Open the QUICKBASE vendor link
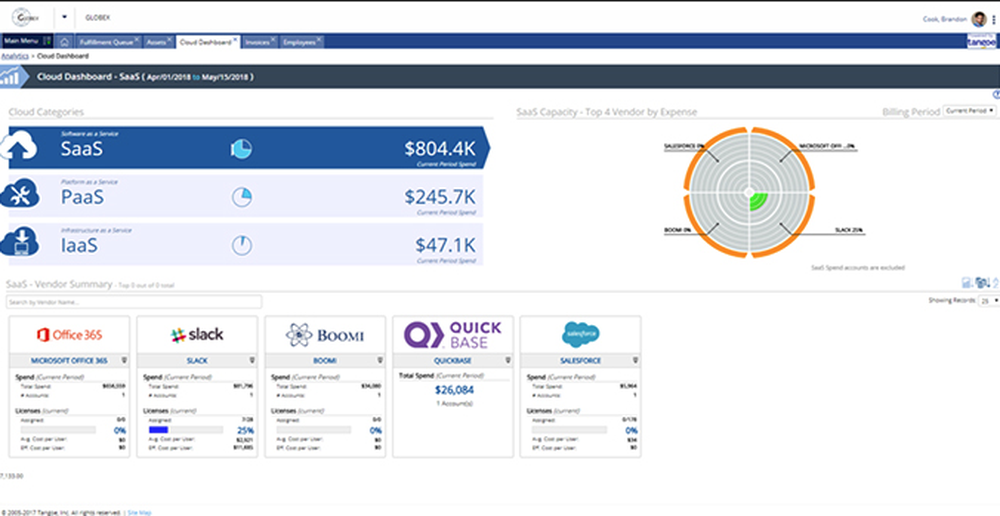The width and height of the screenshot is (1000, 516). coord(452,360)
